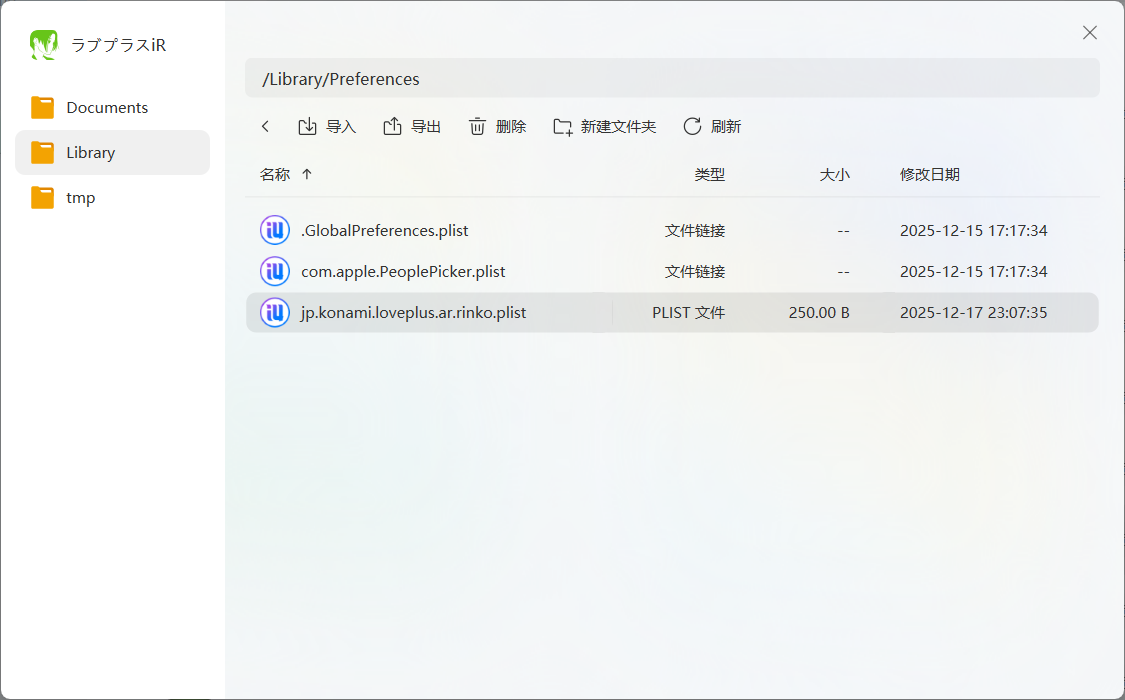Click the ラブプラスiR app title text
This screenshot has width=1125, height=700.
pyautogui.click(x=118, y=45)
